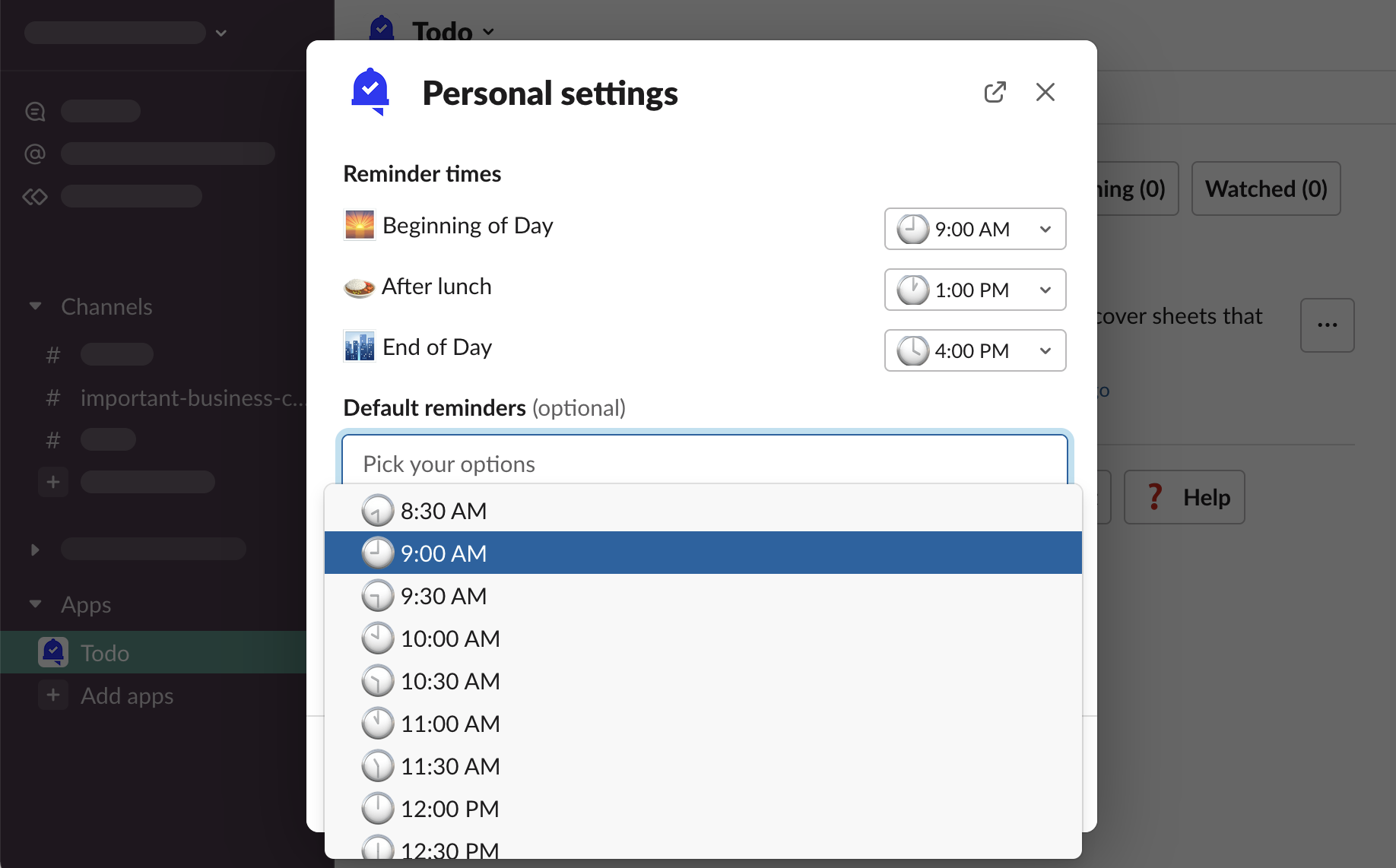The height and width of the screenshot is (868, 1396).
Task: Pick 12:00 PM from the list
Action: (x=450, y=809)
